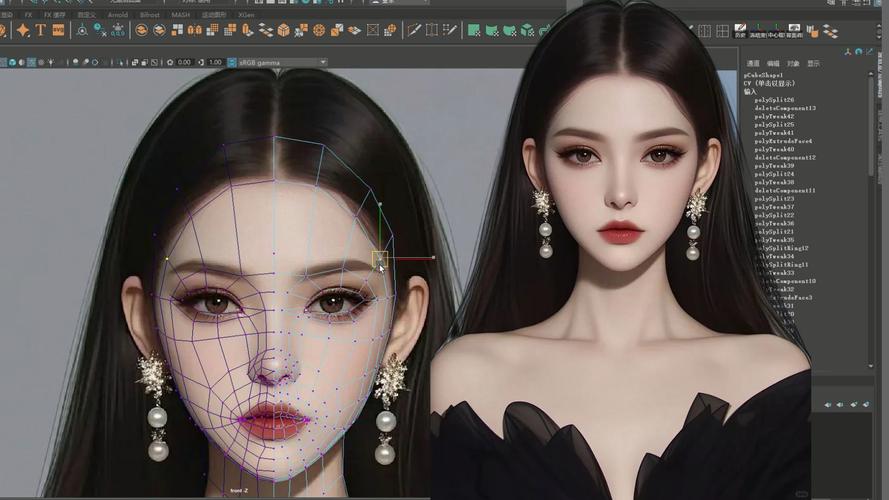889x500 pixels.
Task: Click the green cube shelf icon
Action: [528, 30]
